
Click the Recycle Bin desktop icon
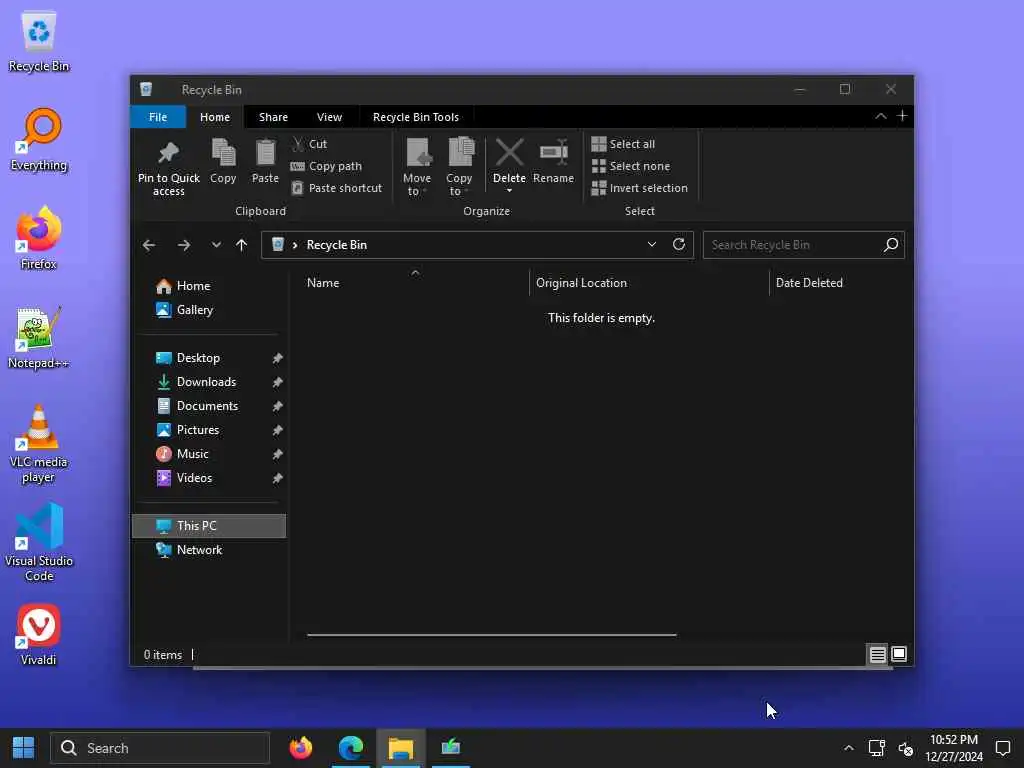click(x=39, y=40)
